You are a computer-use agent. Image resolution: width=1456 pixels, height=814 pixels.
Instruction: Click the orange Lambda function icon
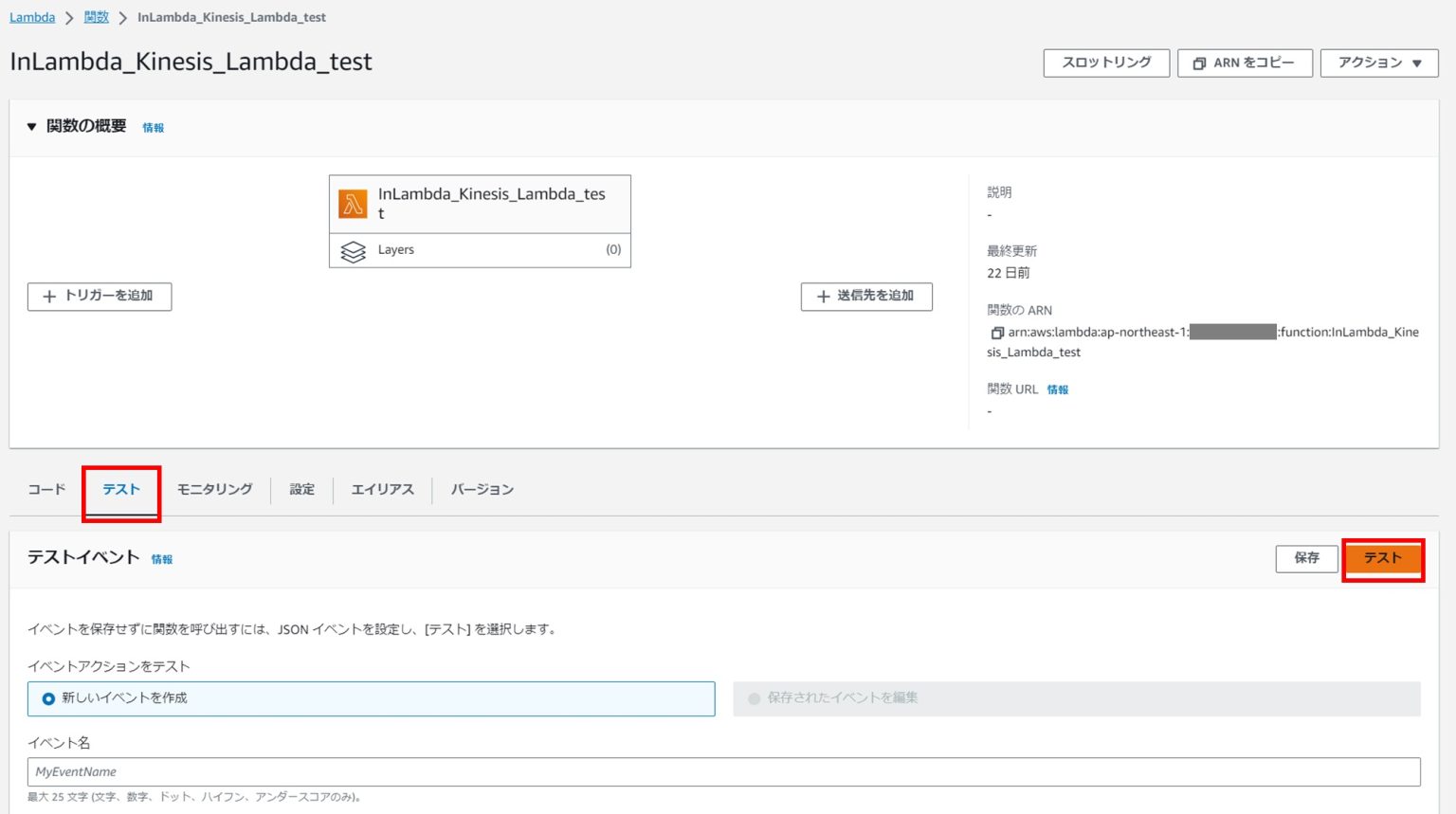353,204
